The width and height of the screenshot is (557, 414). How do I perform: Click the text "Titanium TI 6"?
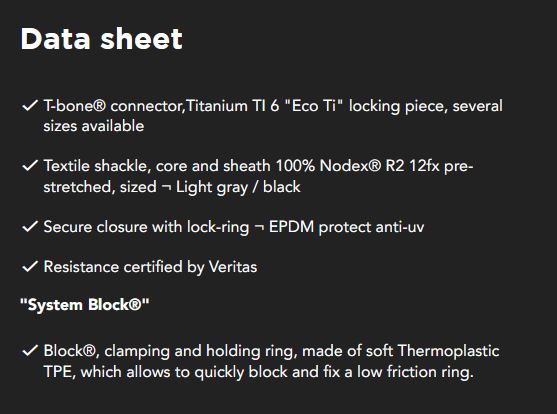233,106
